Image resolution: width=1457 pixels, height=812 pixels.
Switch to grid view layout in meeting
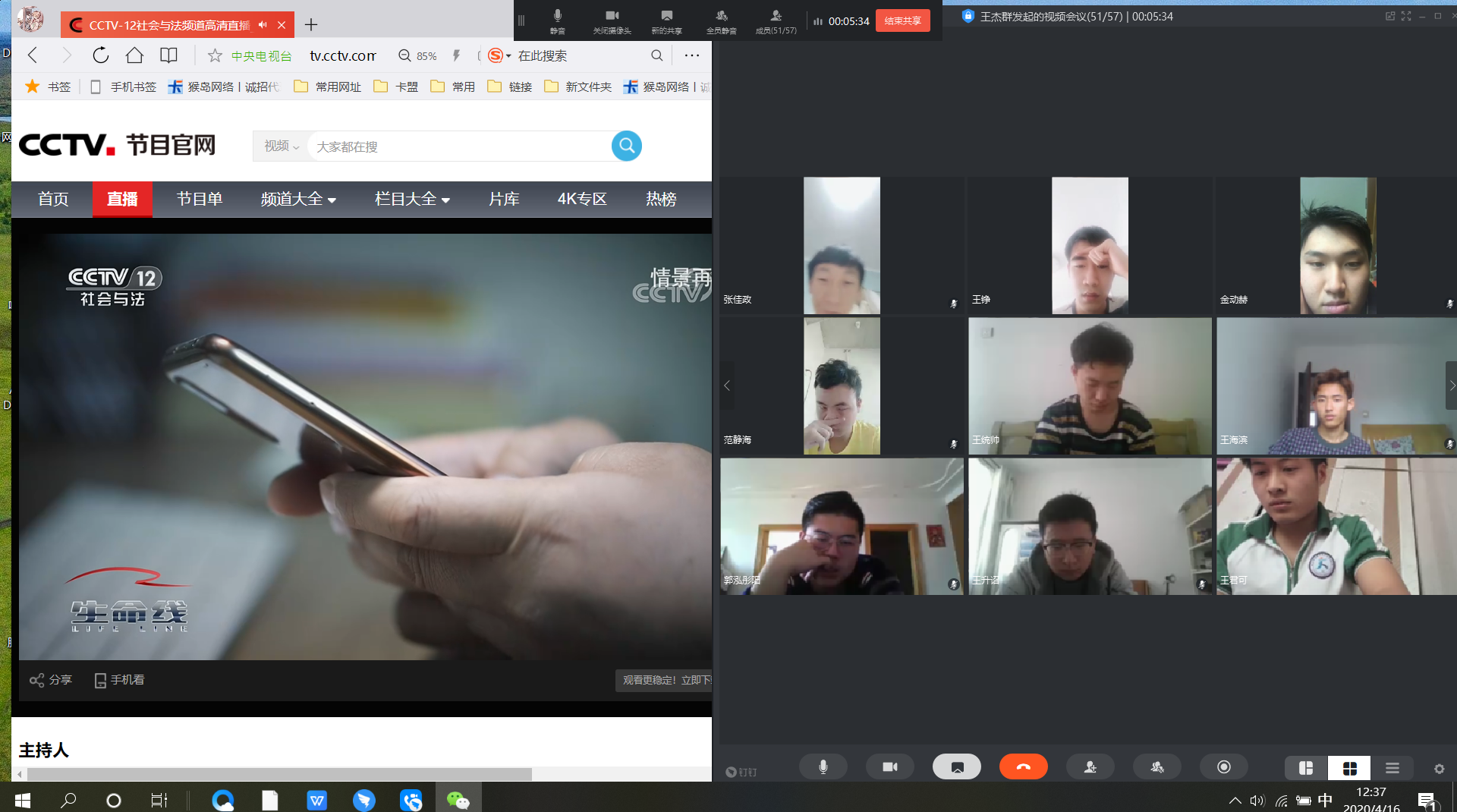coord(1349,768)
